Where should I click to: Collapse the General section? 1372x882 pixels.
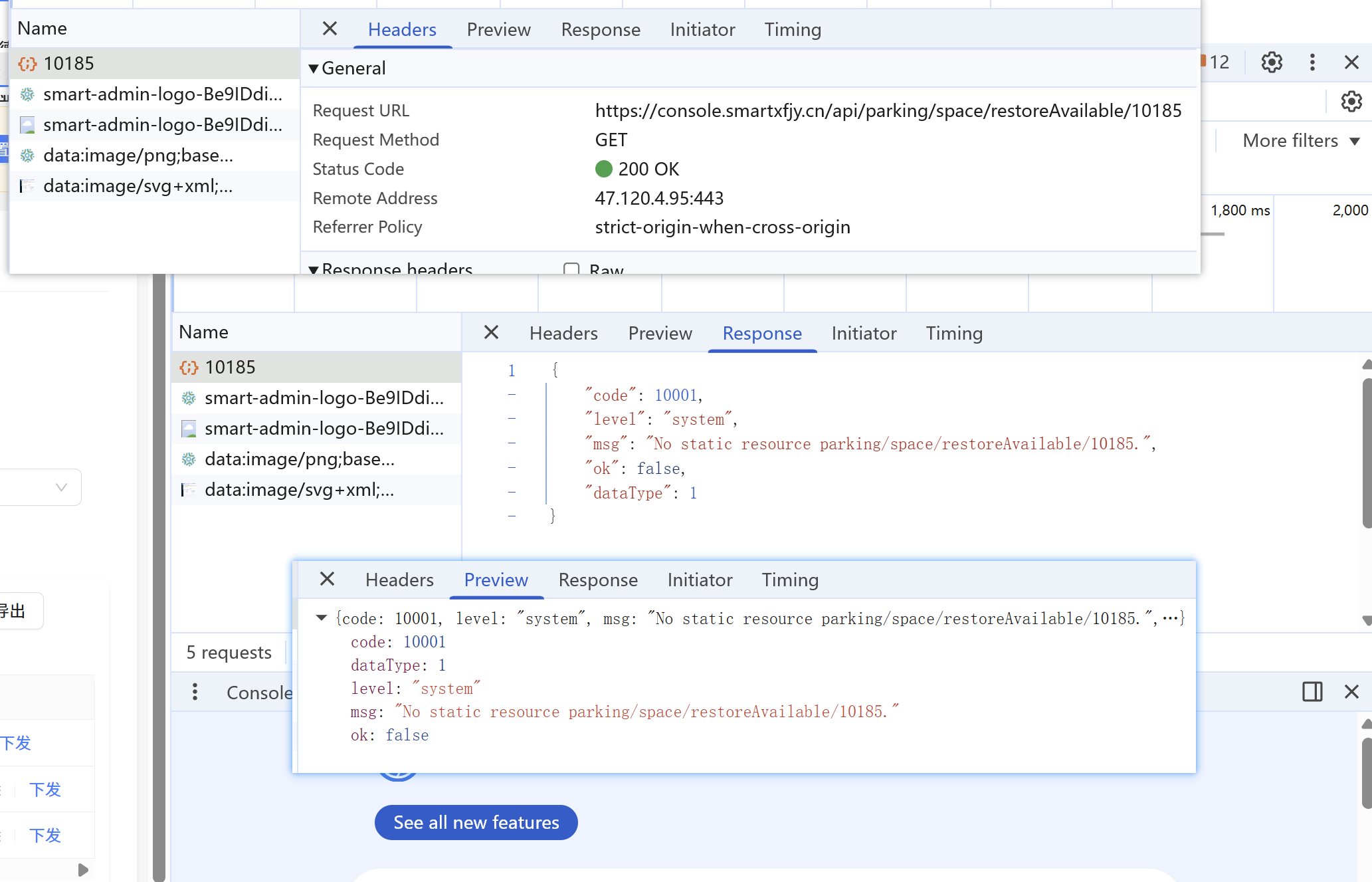pos(314,68)
